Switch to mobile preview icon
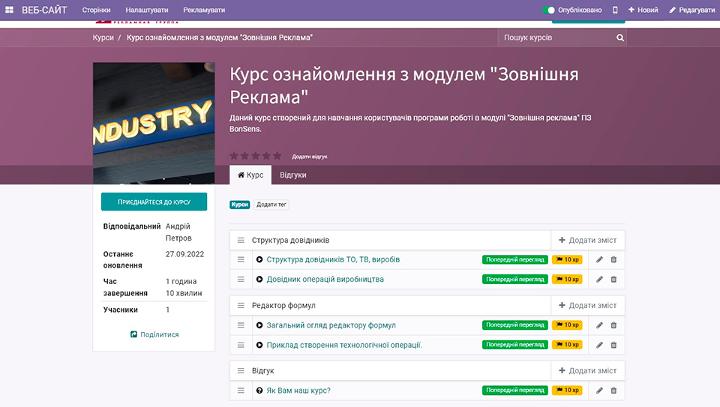720x407 pixels. tap(615, 10)
